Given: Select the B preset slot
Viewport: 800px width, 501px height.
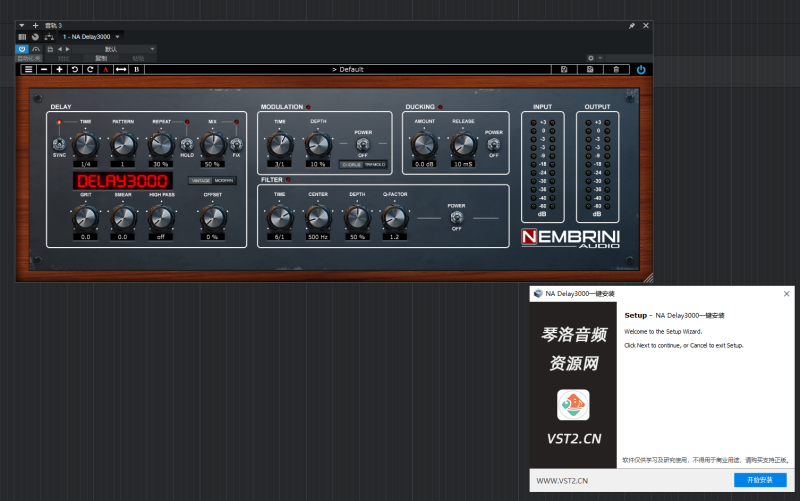Looking at the screenshot, I should coord(136,69).
